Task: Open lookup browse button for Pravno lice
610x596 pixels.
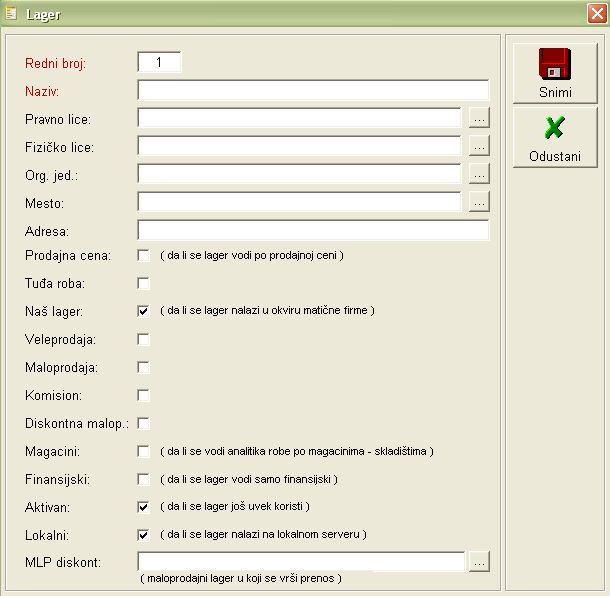Action: pyautogui.click(x=479, y=118)
